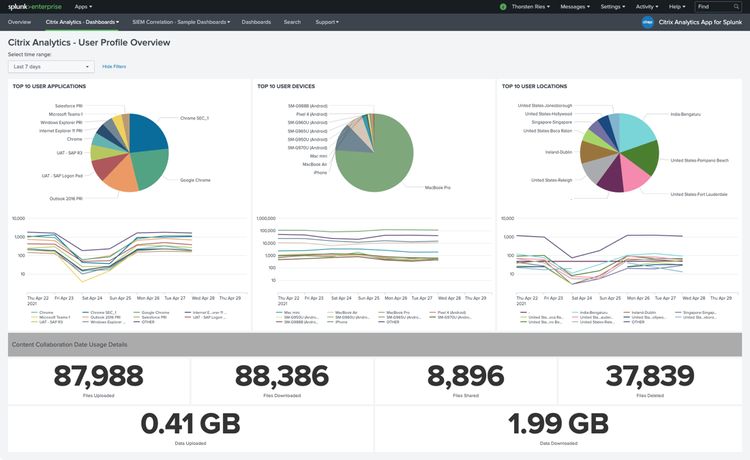Click the 0.41 GB Data Uploaded value

tap(190, 424)
